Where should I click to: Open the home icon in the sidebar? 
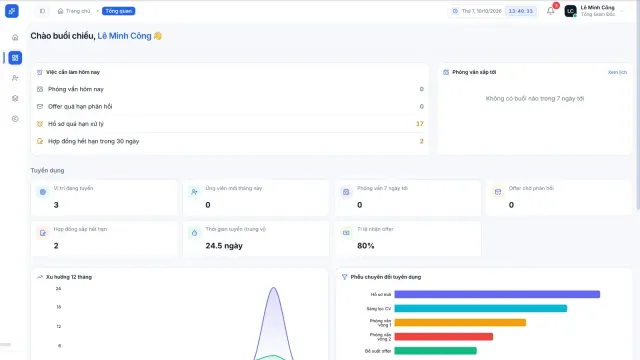(x=15, y=38)
